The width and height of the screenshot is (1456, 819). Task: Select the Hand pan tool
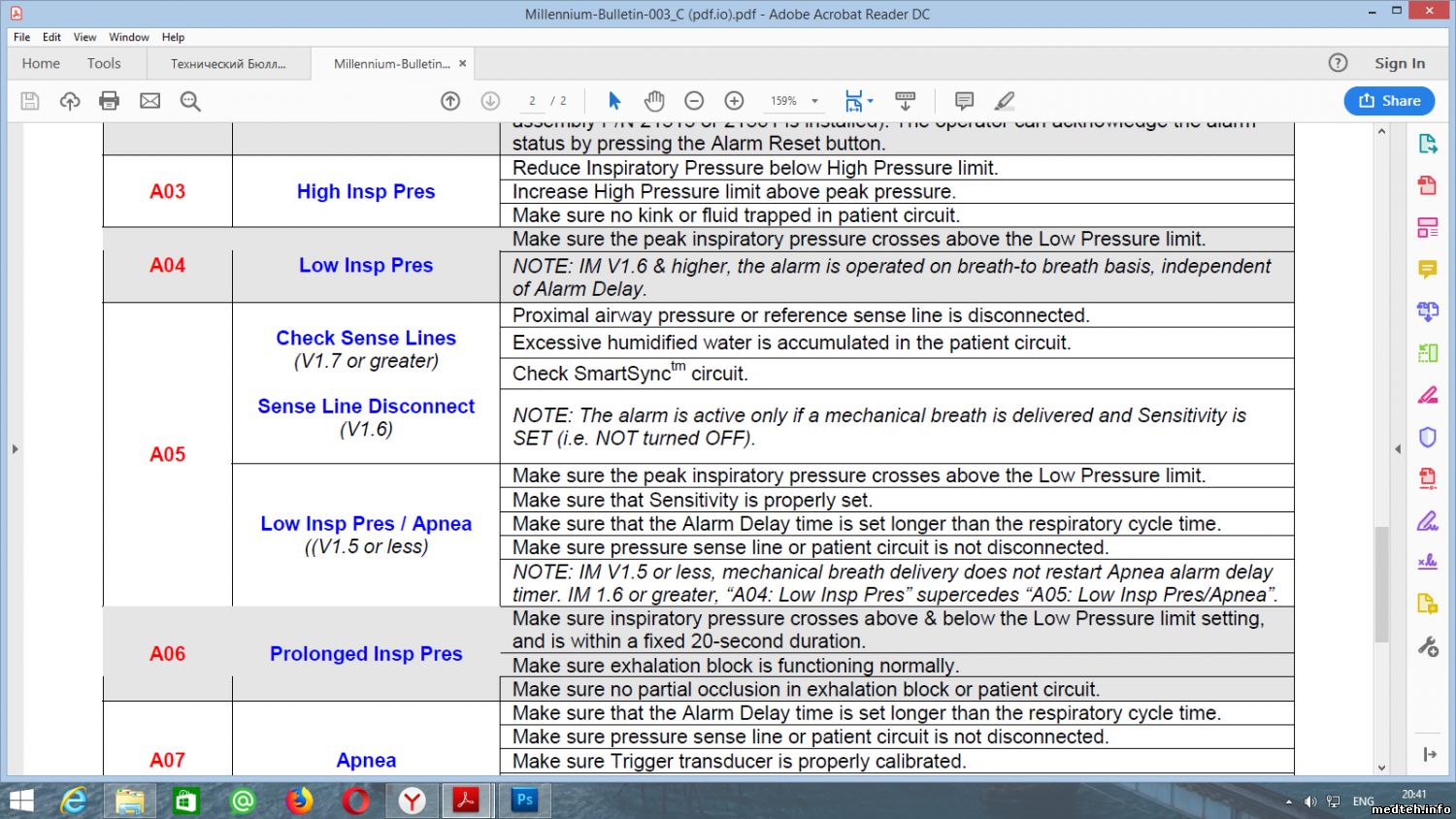point(654,101)
